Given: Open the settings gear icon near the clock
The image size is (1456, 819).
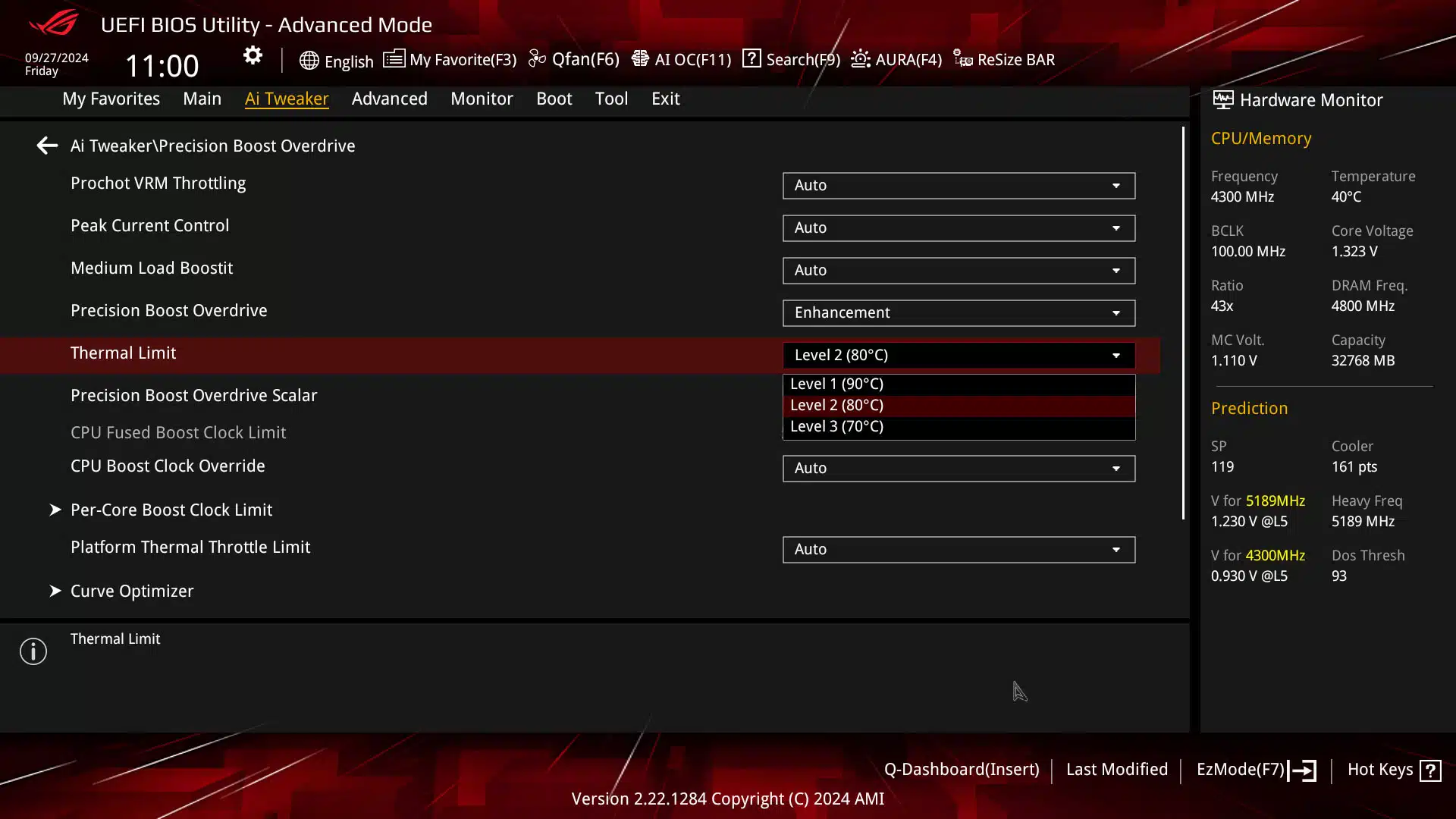Looking at the screenshot, I should click(x=253, y=55).
